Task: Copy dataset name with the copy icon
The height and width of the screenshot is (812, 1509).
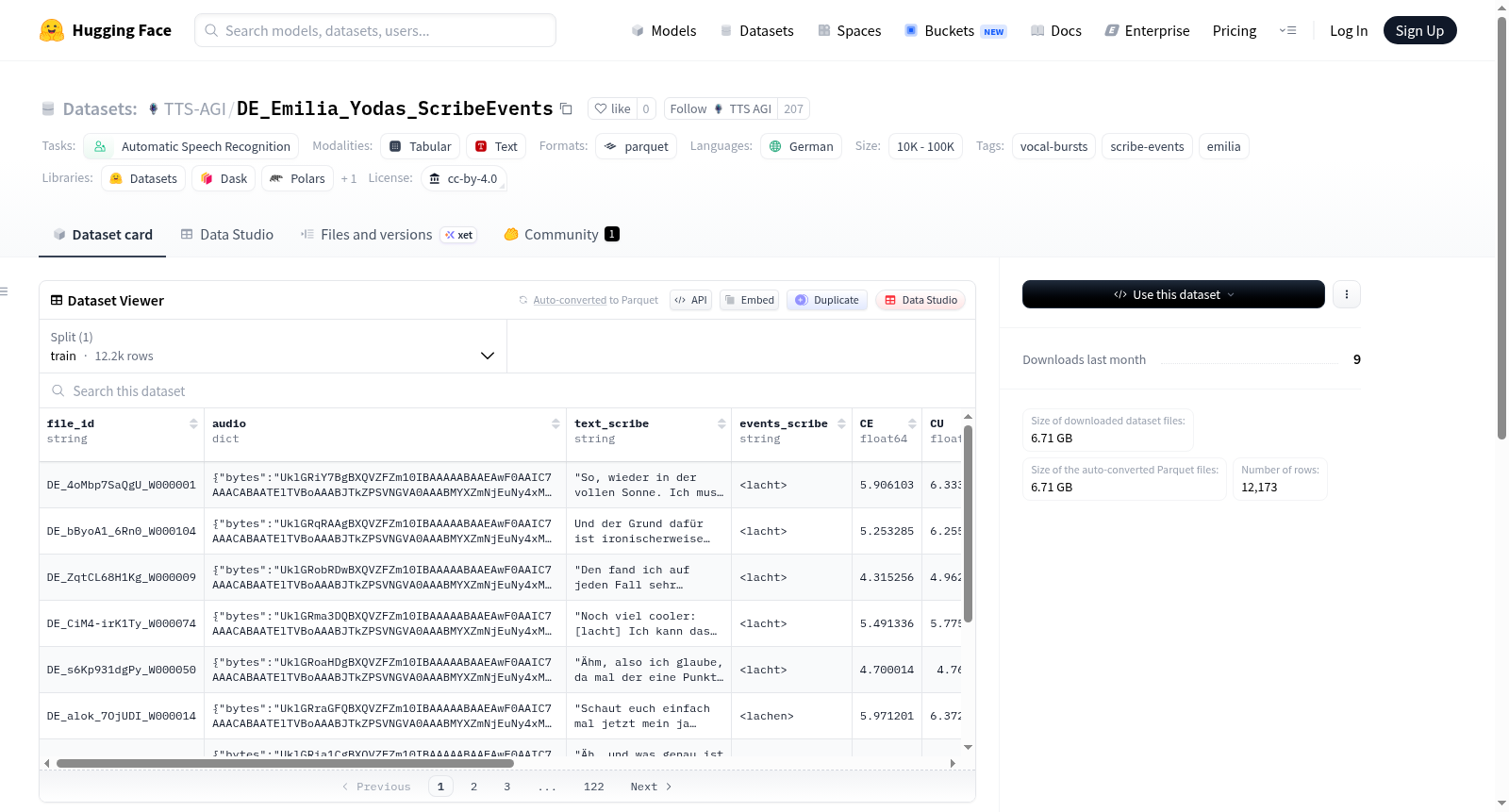Action: 566,108
